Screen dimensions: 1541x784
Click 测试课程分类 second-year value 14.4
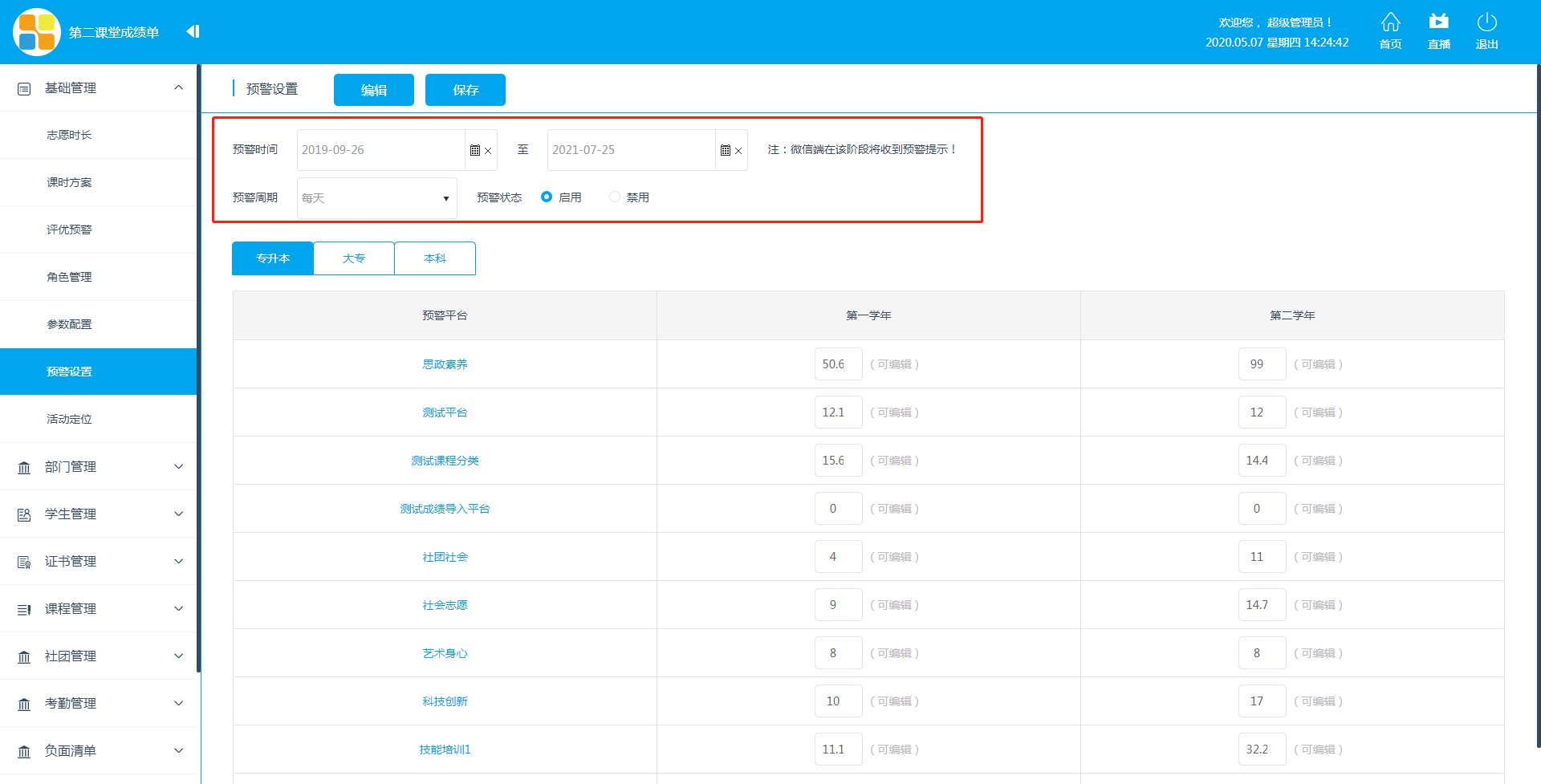pos(1262,461)
